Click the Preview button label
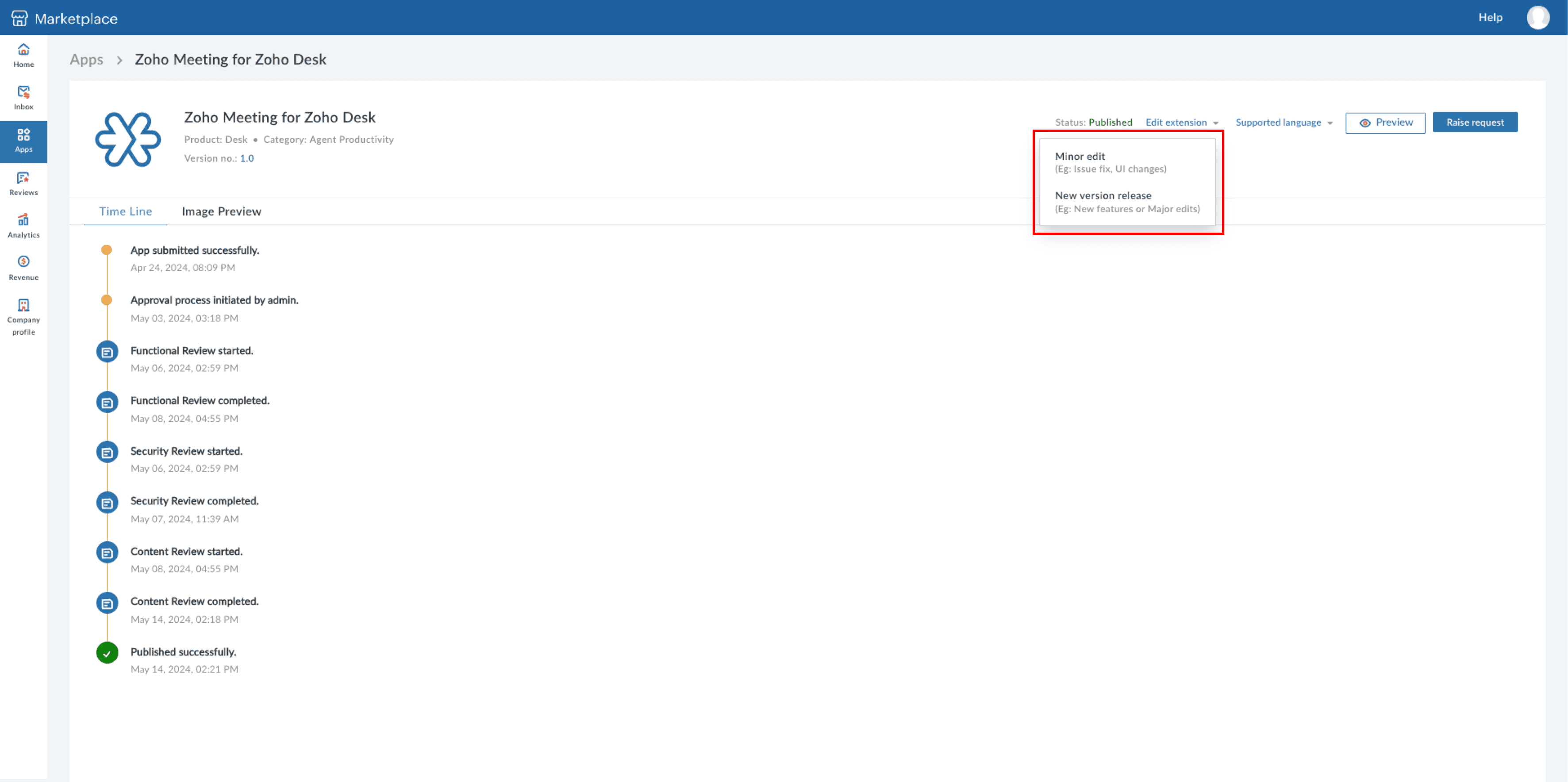Screen dimensions: 1568x782 pos(1394,123)
